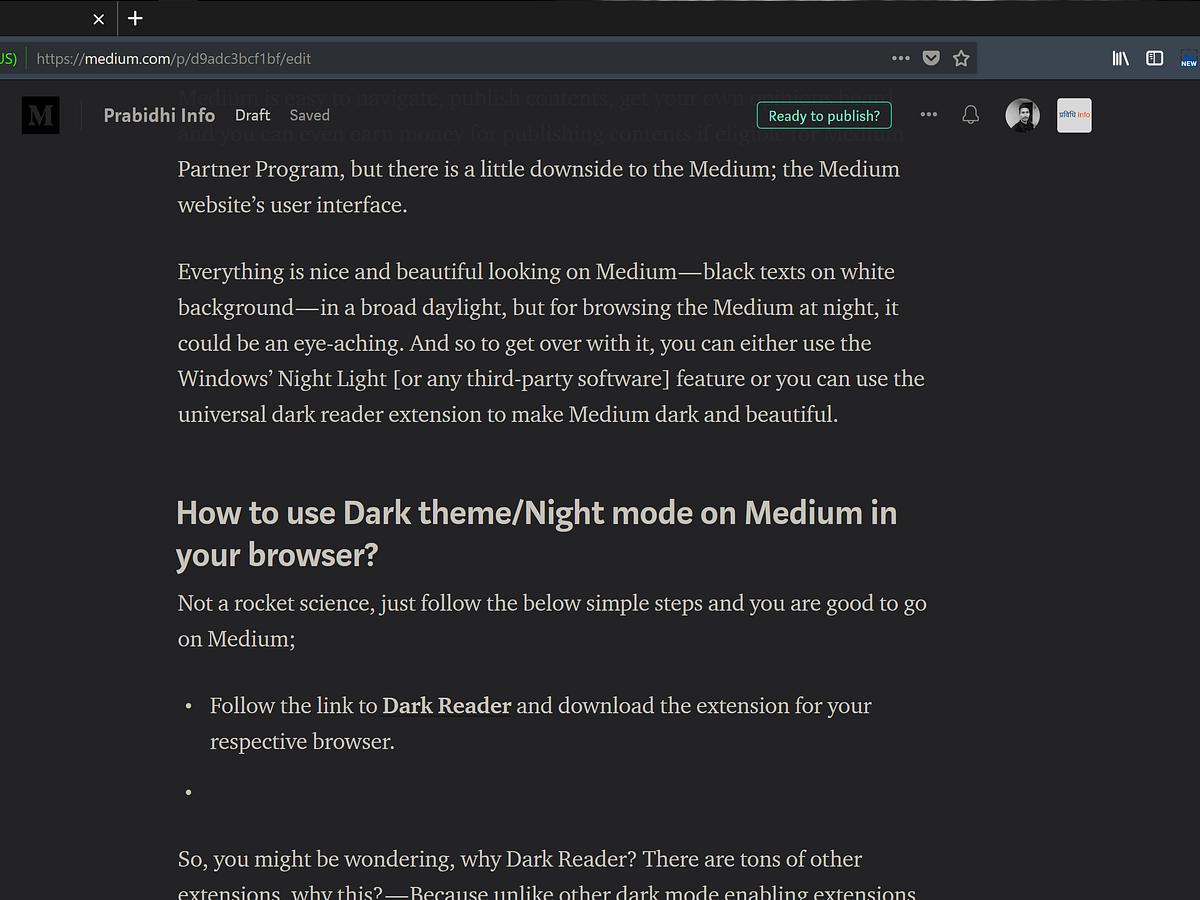This screenshot has width=1200, height=900.
Task: Go to Medium home via M logo
Action: [x=41, y=115]
